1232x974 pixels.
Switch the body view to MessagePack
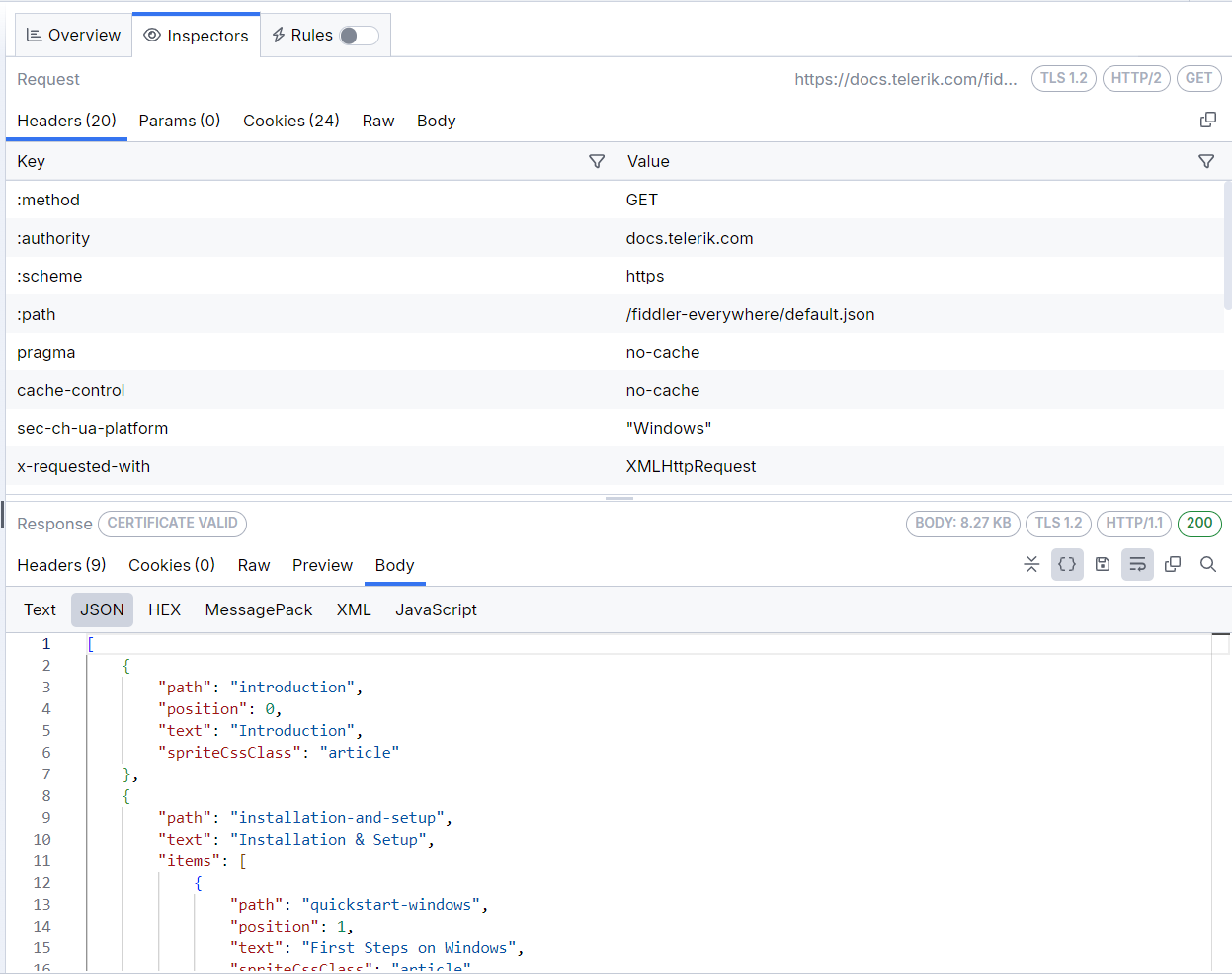[x=258, y=609]
